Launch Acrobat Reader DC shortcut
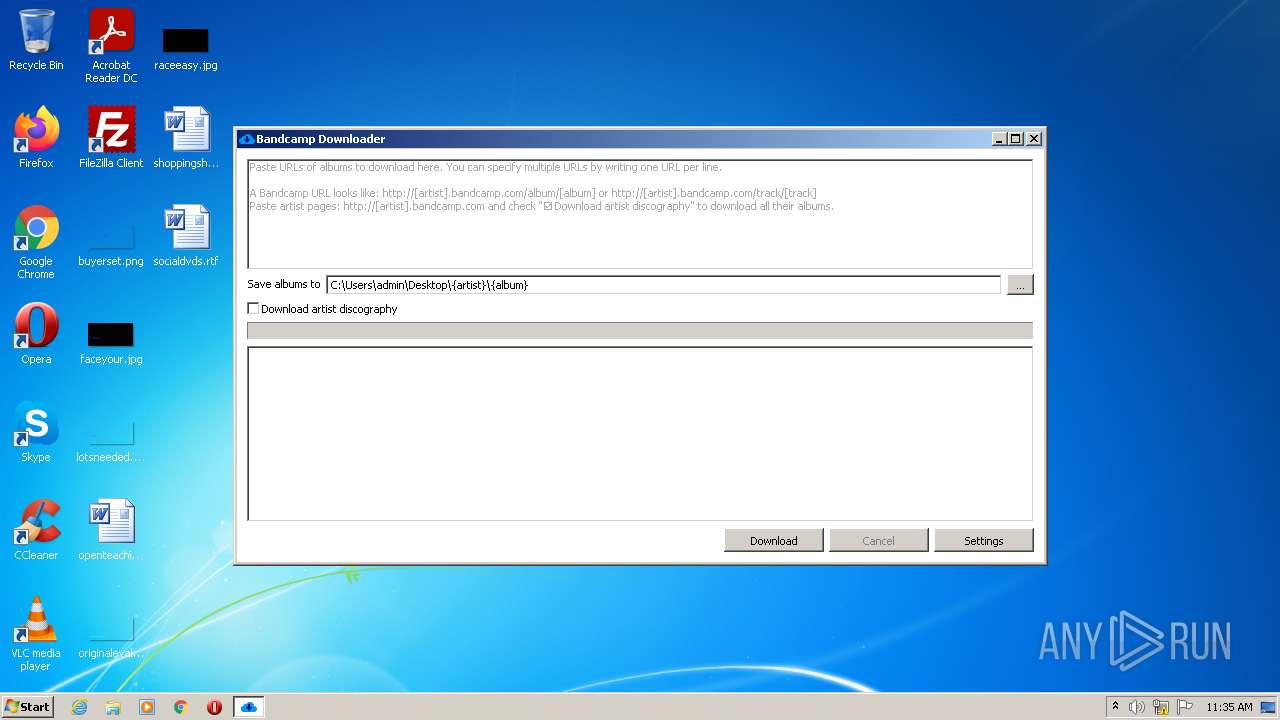The width and height of the screenshot is (1280, 720). coord(111,46)
